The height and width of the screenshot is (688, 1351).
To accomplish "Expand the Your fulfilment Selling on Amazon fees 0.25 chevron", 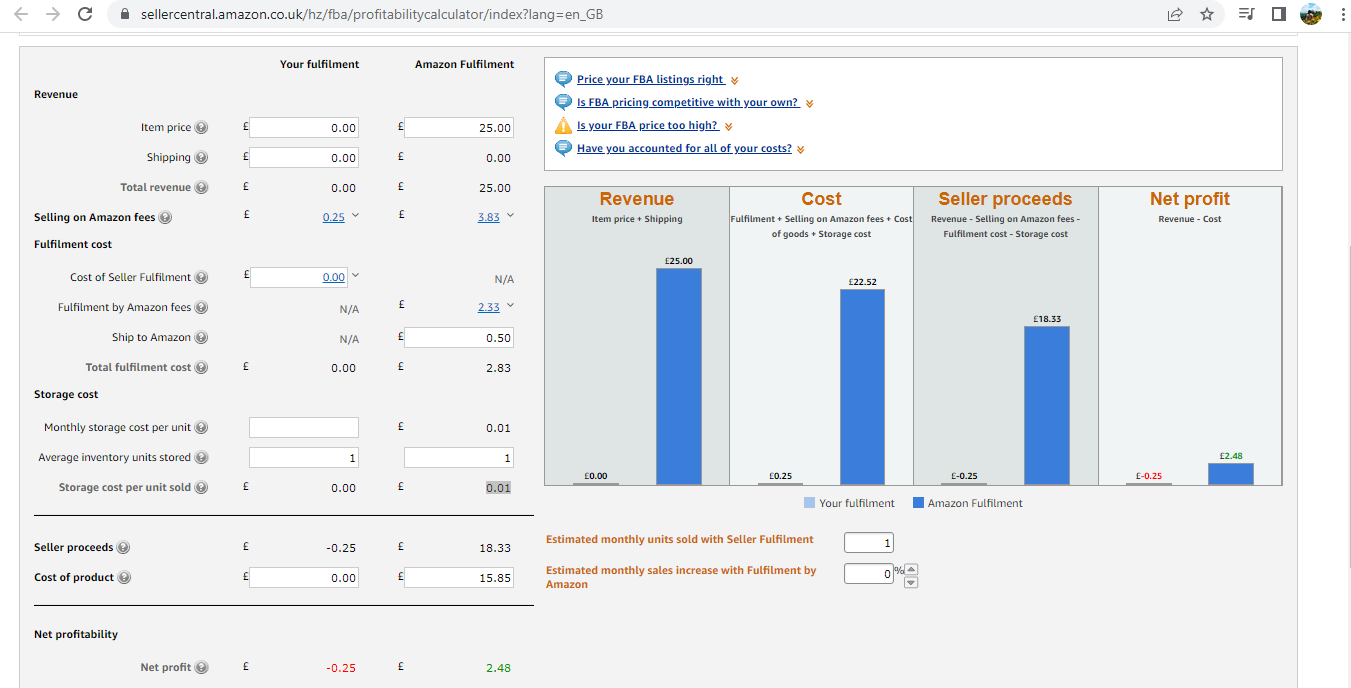I will tap(354, 217).
